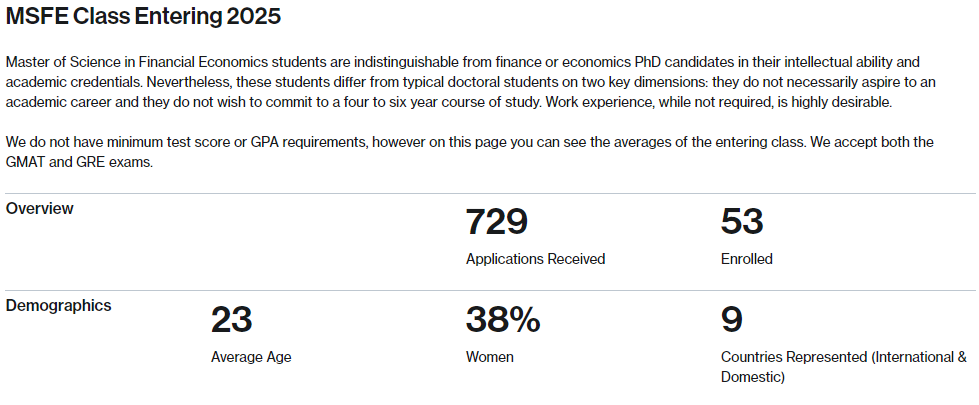Viewport: 979px width, 405px height.
Task: Click the Demographics section heading
Action: (58, 306)
